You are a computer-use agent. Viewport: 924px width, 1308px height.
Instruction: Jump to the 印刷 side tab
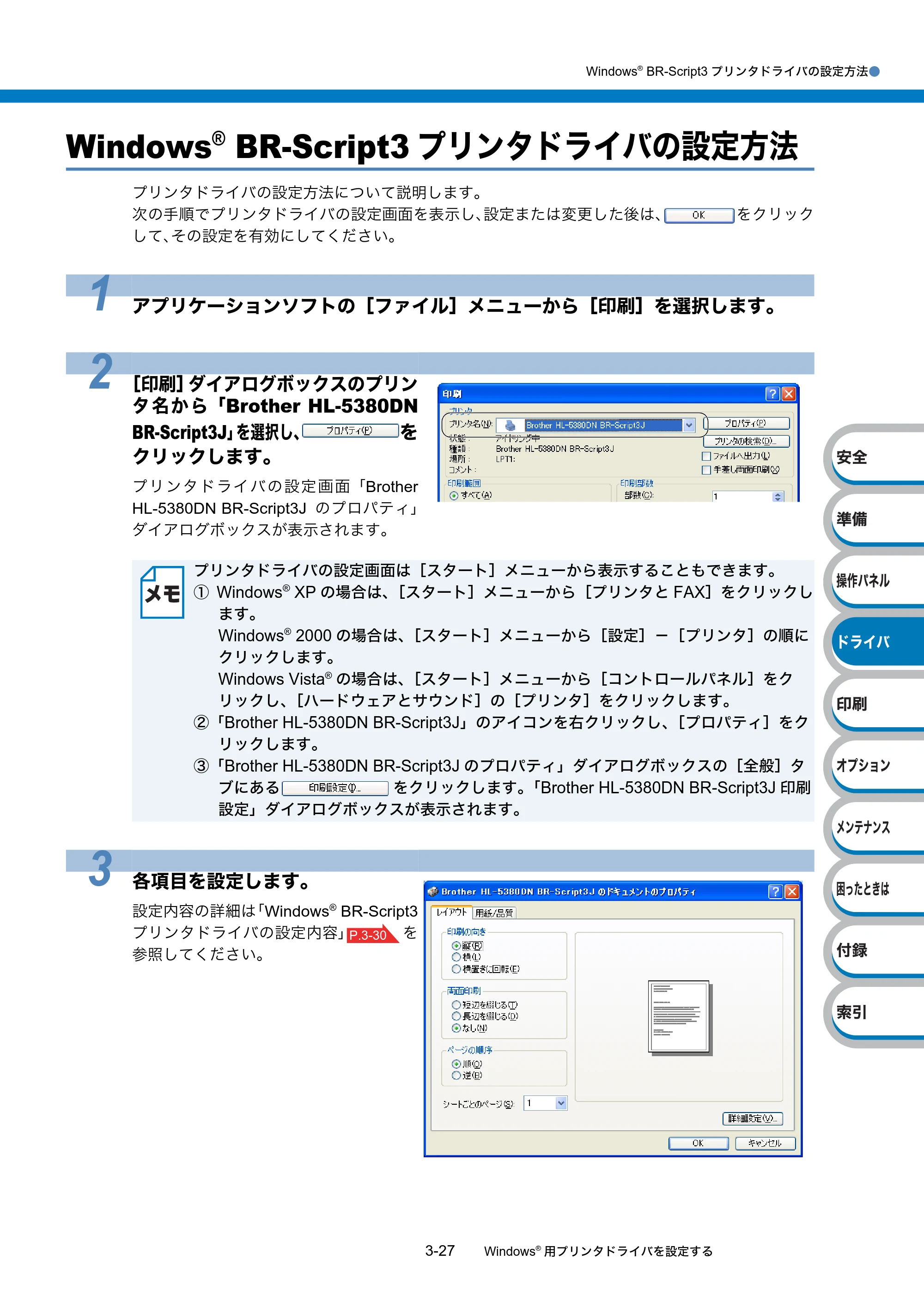(x=877, y=704)
